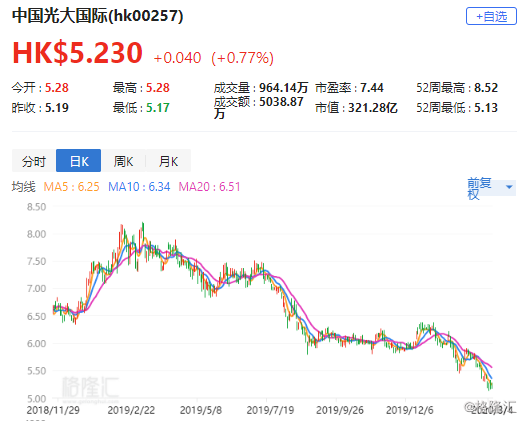This screenshot has height=421, width=524.
Task: Toggle the MA10 moving average legend
Action: (x=139, y=186)
